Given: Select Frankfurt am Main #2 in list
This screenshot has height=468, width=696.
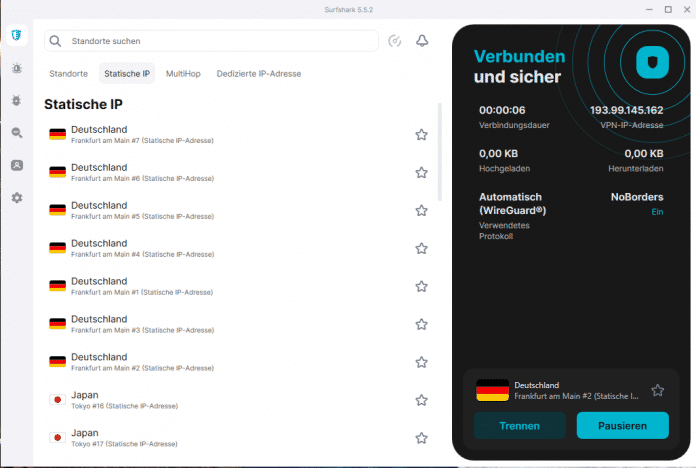Looking at the screenshot, I should pyautogui.click(x=238, y=362).
